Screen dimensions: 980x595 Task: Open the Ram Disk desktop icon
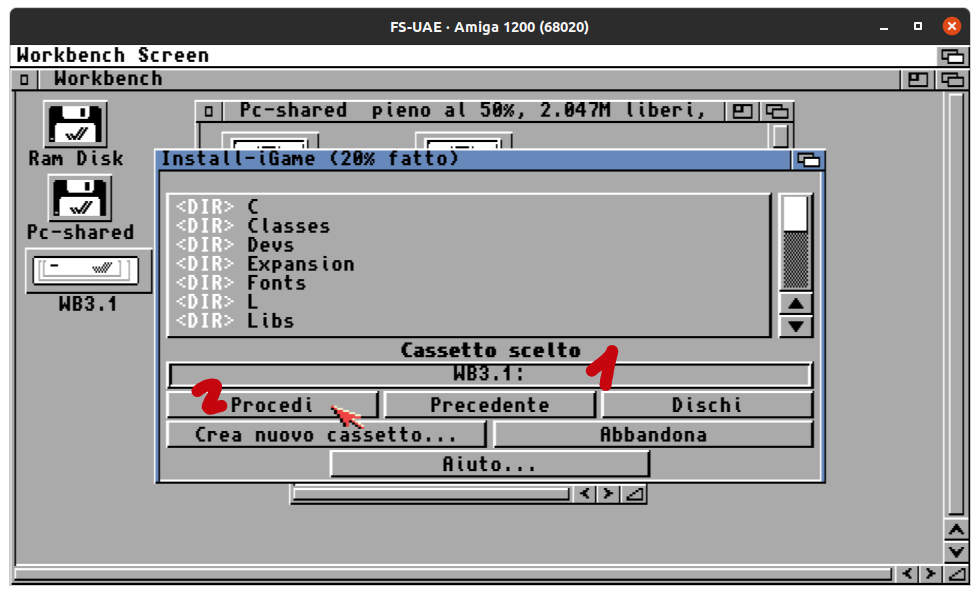[x=75, y=124]
